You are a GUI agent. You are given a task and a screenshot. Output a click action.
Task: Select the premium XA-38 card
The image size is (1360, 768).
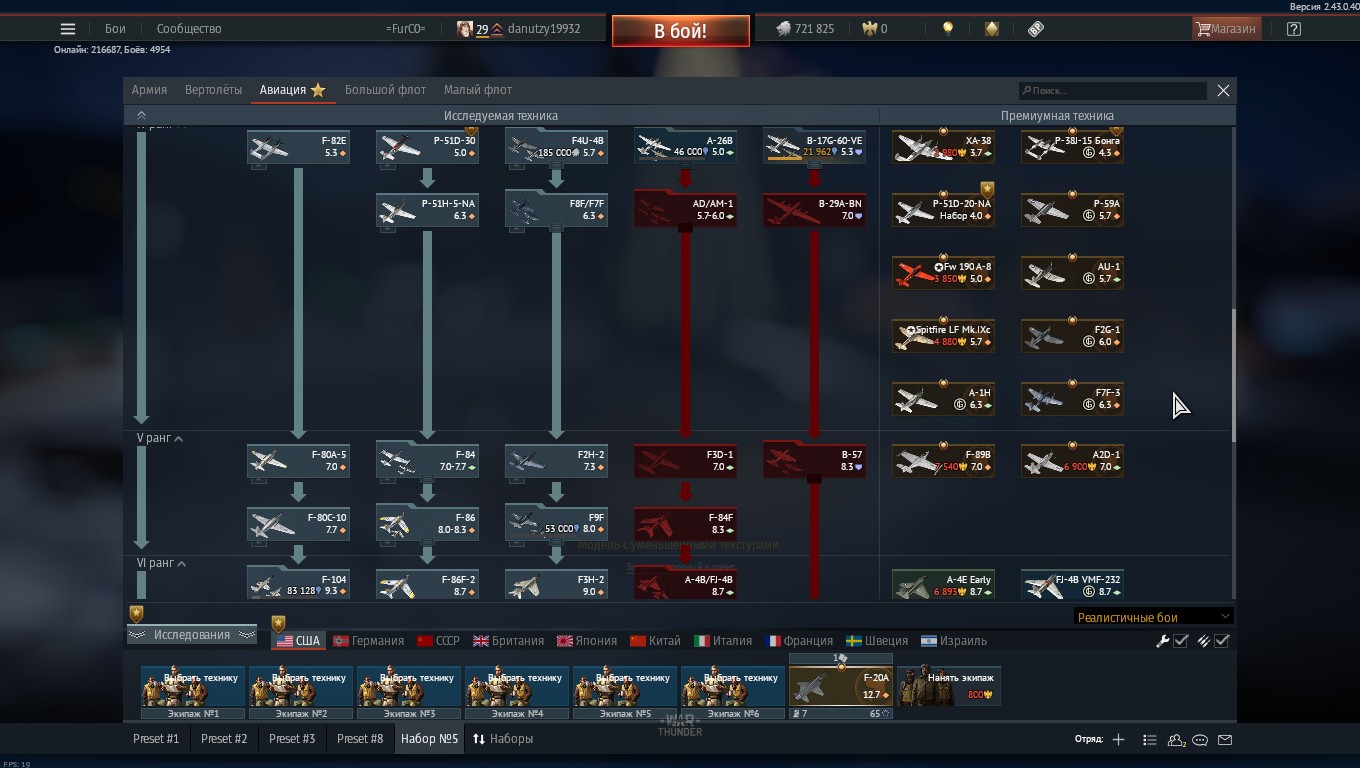tap(943, 147)
